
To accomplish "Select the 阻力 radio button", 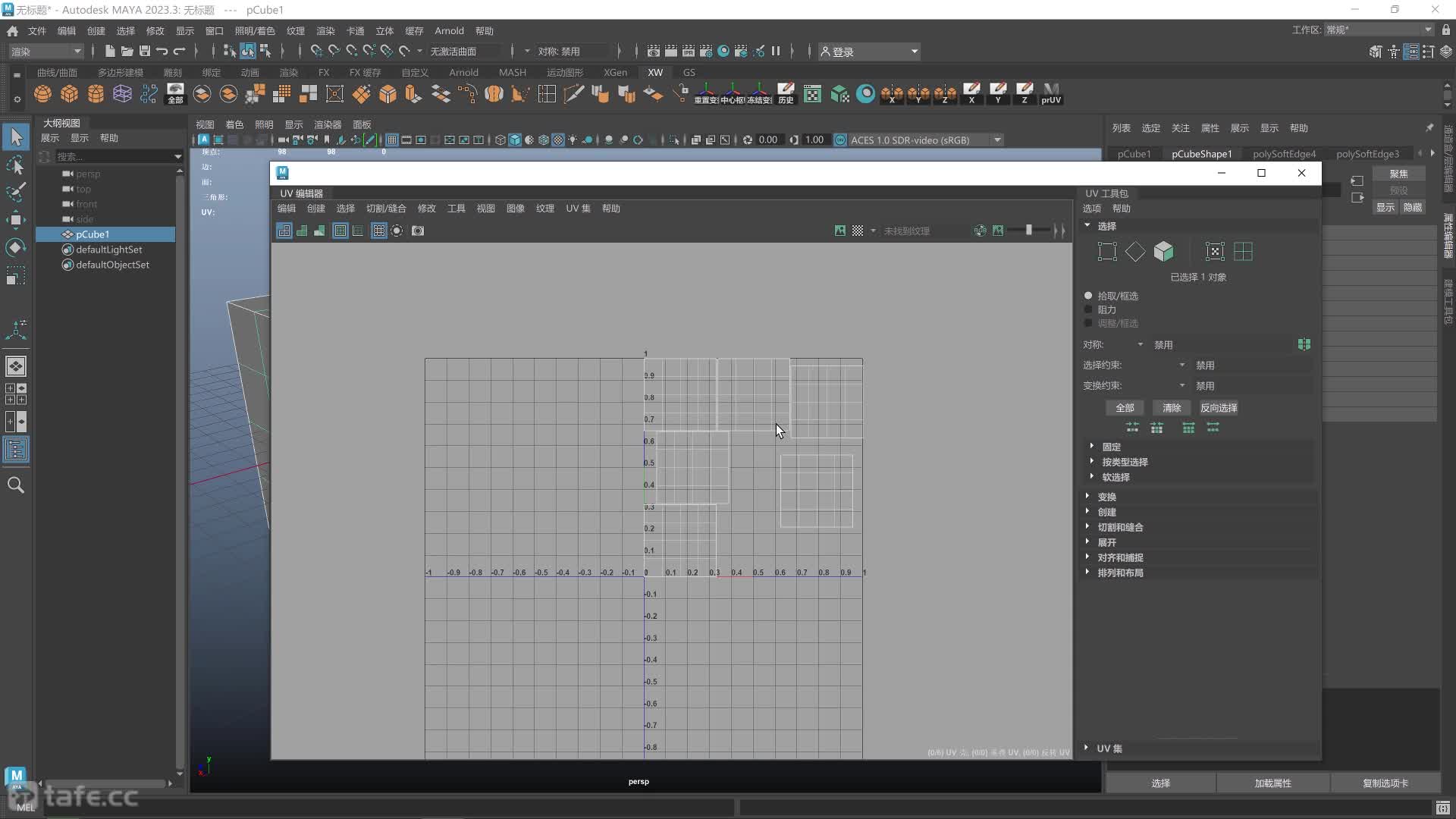I will point(1089,309).
